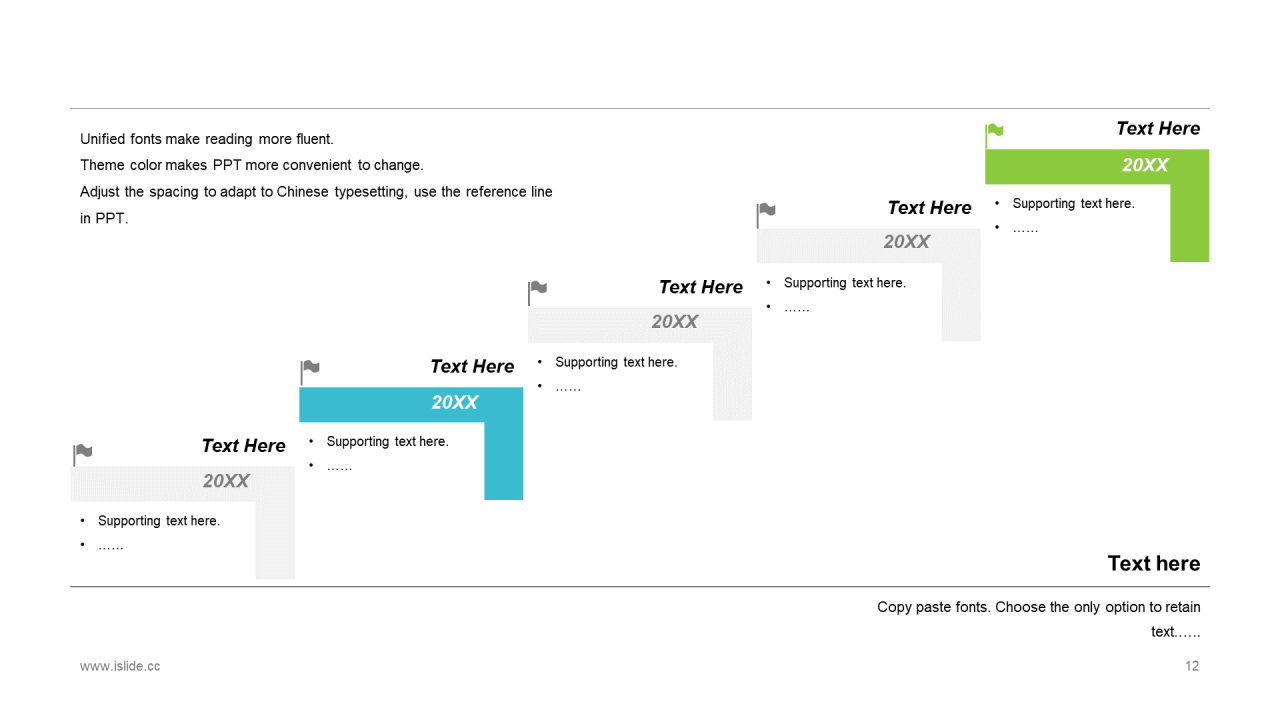Click the bold 'Text here' title at the bottom right
The width and height of the screenshot is (1280, 720).
click(x=1154, y=563)
